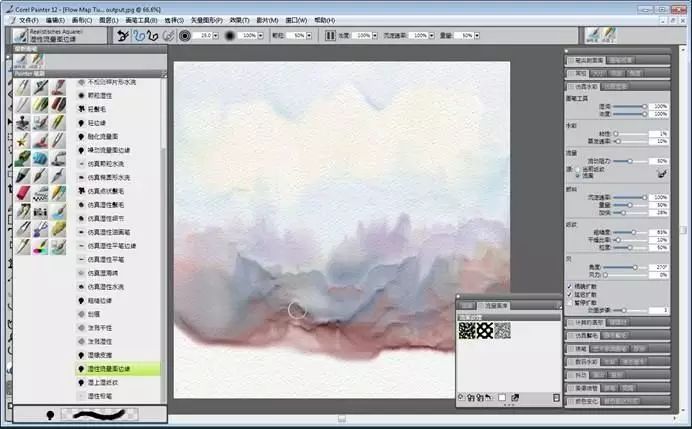
Task: Open the 文件(F) menu
Action: point(28,20)
